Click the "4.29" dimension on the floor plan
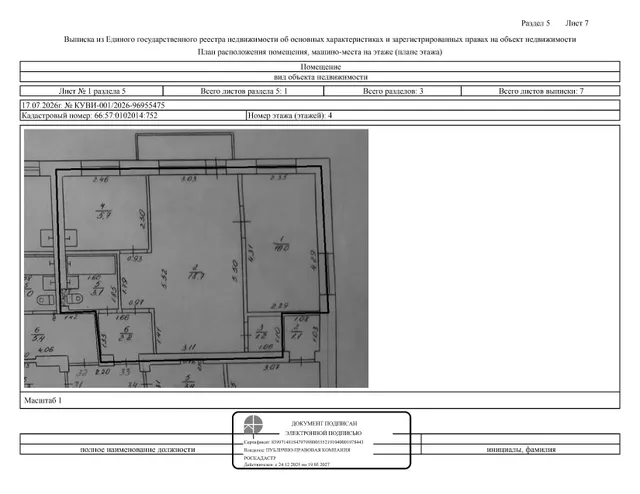The height and width of the screenshot is (494, 640). pyautogui.click(x=313, y=260)
